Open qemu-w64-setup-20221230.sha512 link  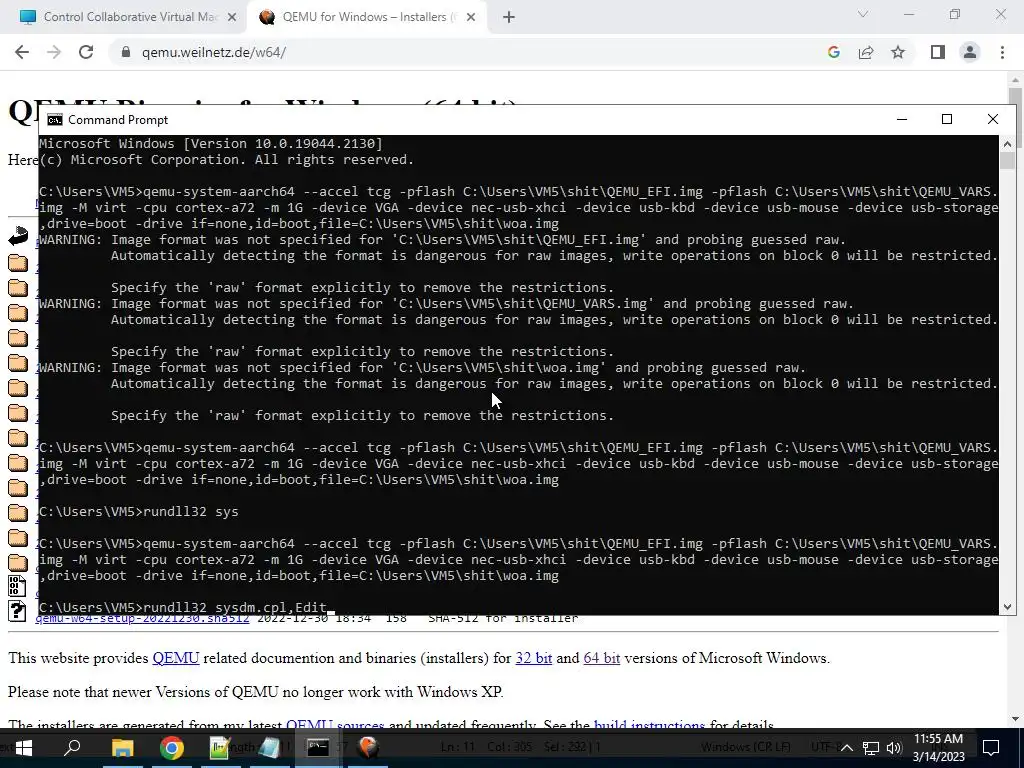[142, 618]
